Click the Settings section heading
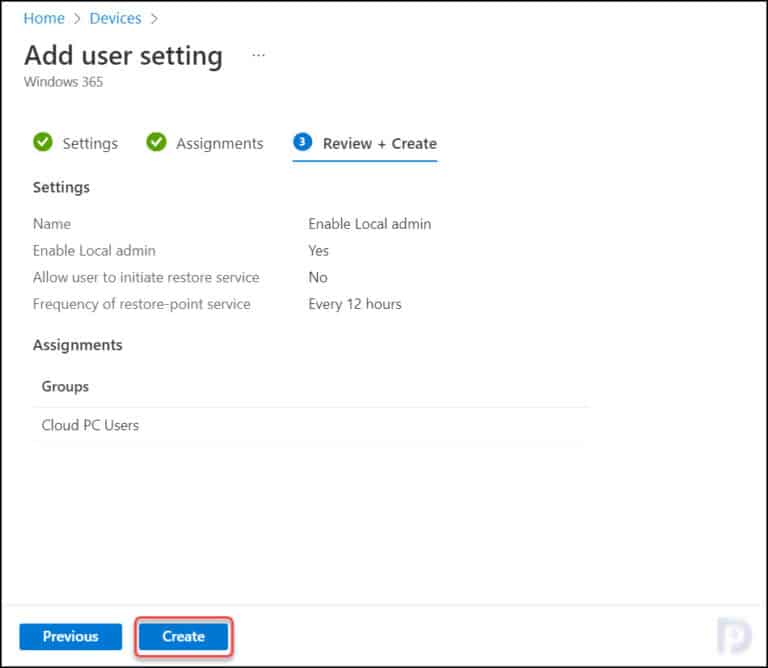The image size is (768, 668). click(x=61, y=188)
